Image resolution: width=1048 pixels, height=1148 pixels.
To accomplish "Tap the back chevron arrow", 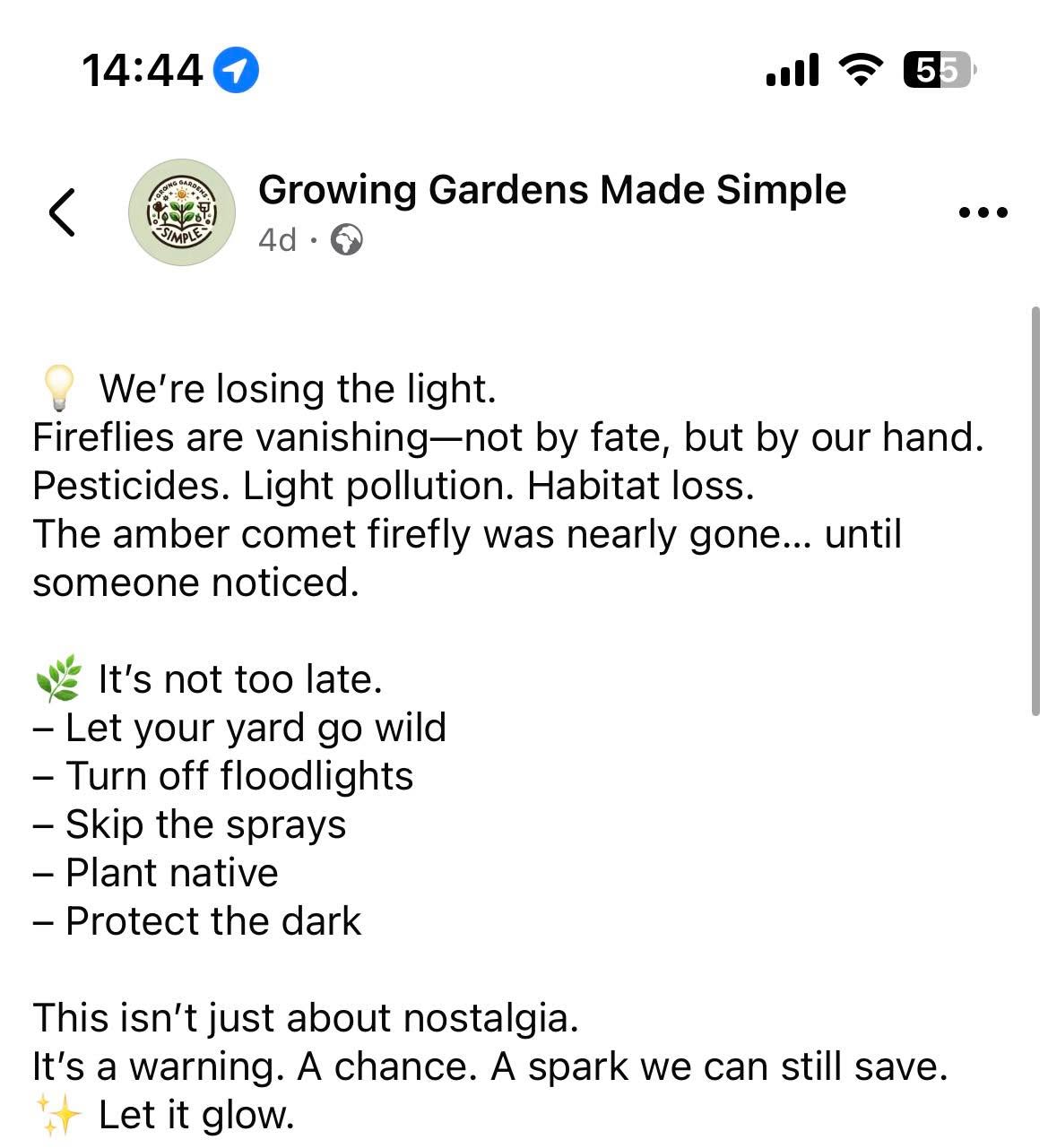I will pyautogui.click(x=62, y=212).
